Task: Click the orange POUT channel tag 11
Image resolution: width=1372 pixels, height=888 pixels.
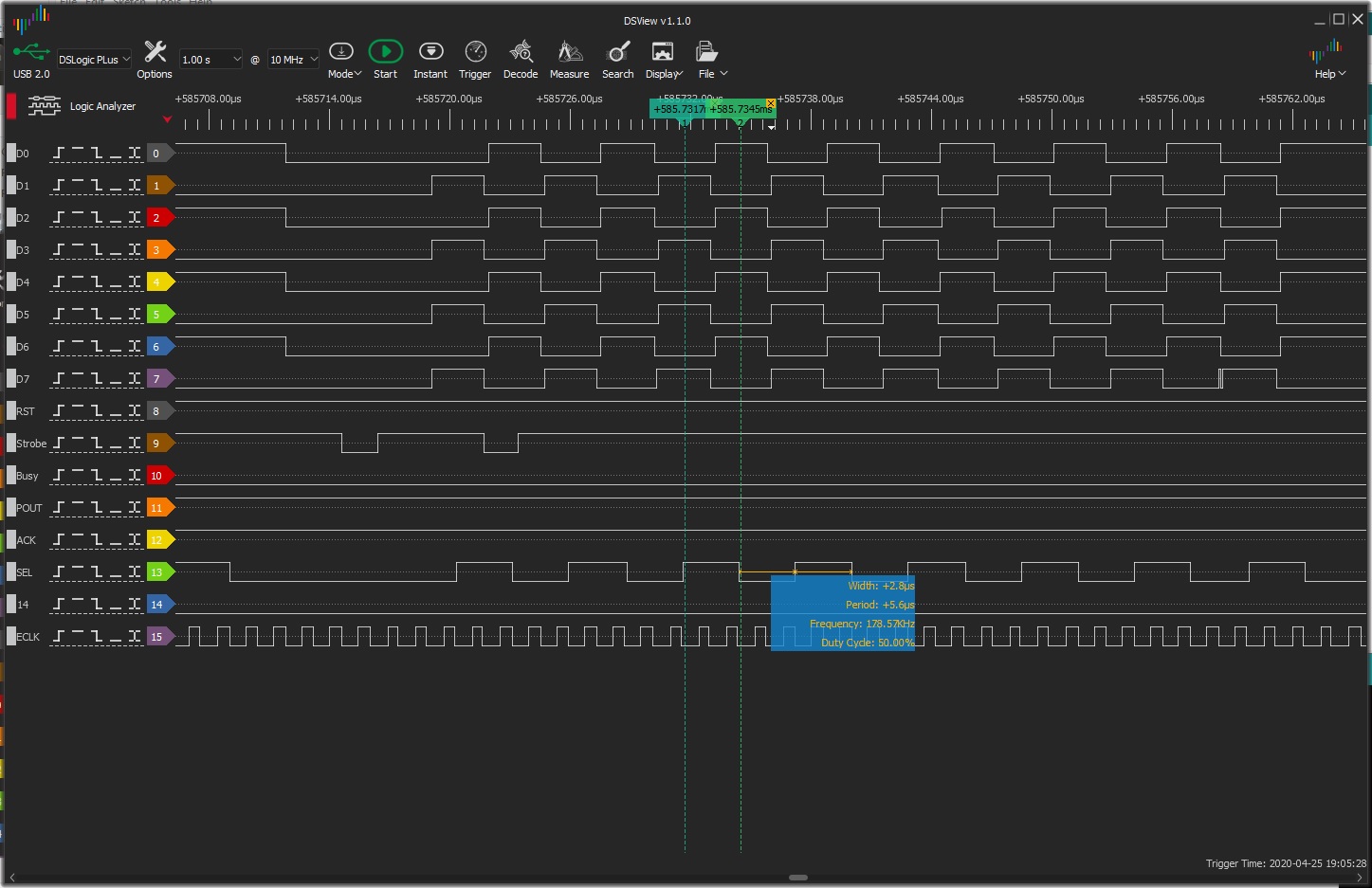Action: pyautogui.click(x=160, y=508)
